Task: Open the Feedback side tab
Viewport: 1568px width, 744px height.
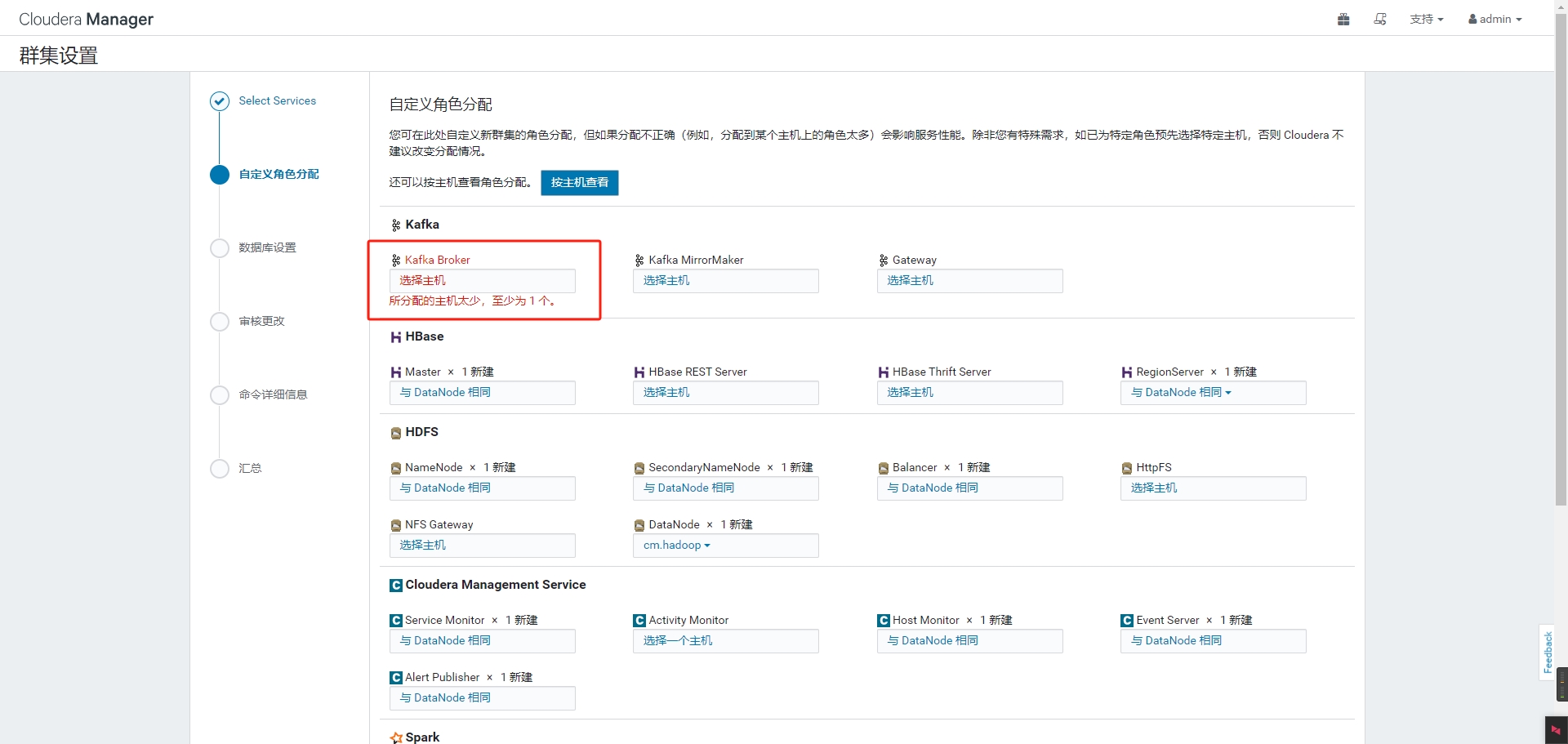Action: click(x=1547, y=653)
